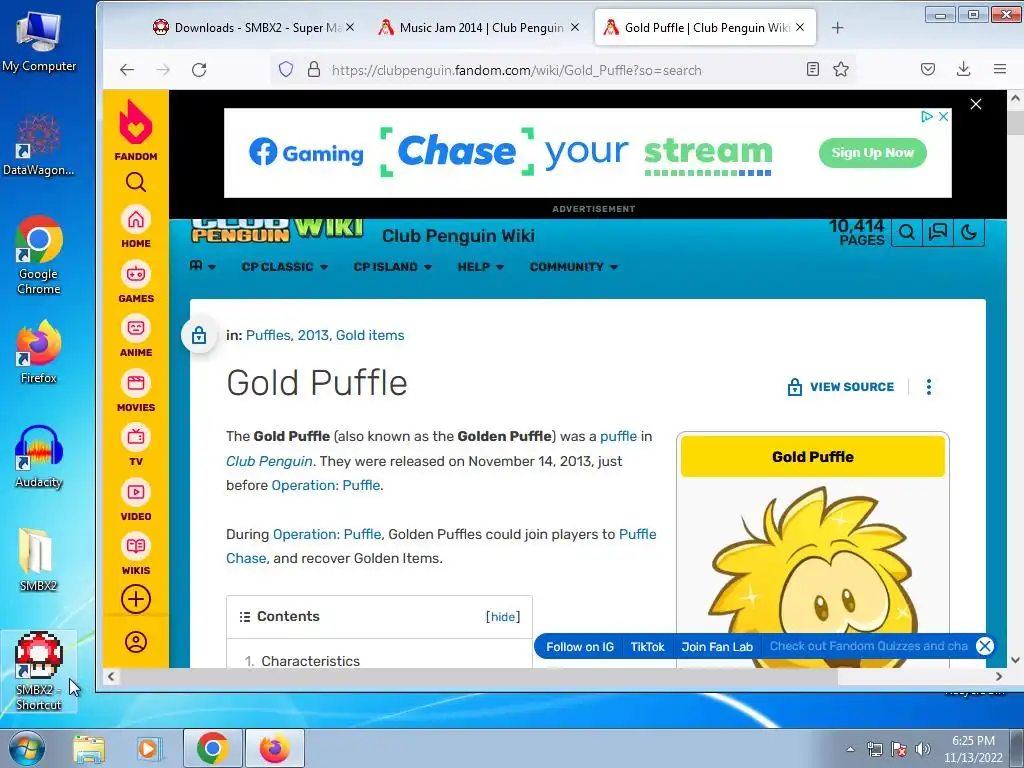Expand the Explore book icon dropdown

[202, 266]
